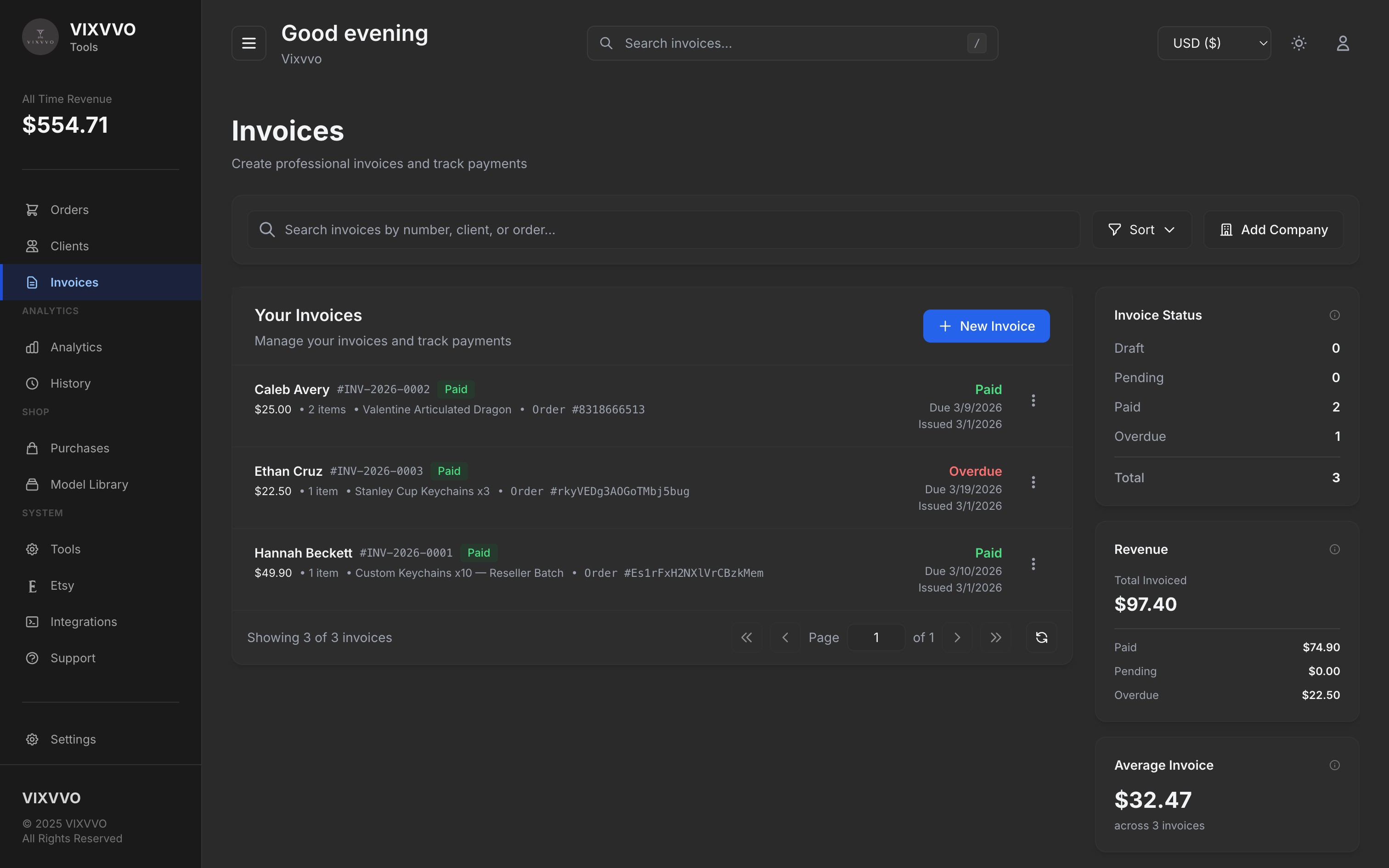
Task: Click the Add Company button
Action: tap(1274, 230)
